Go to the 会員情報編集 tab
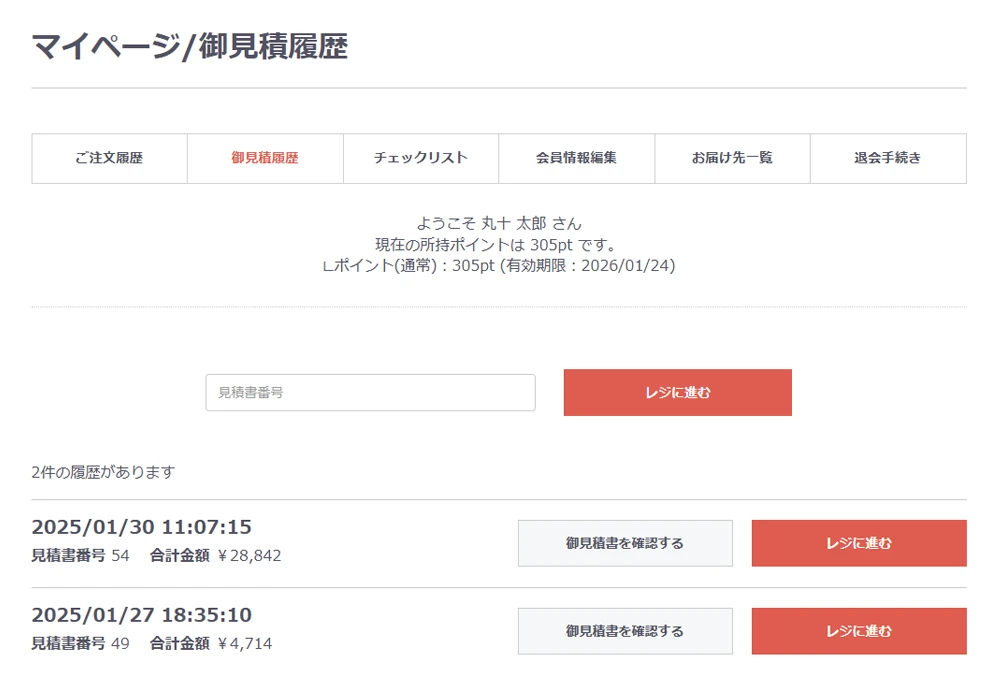 point(577,158)
